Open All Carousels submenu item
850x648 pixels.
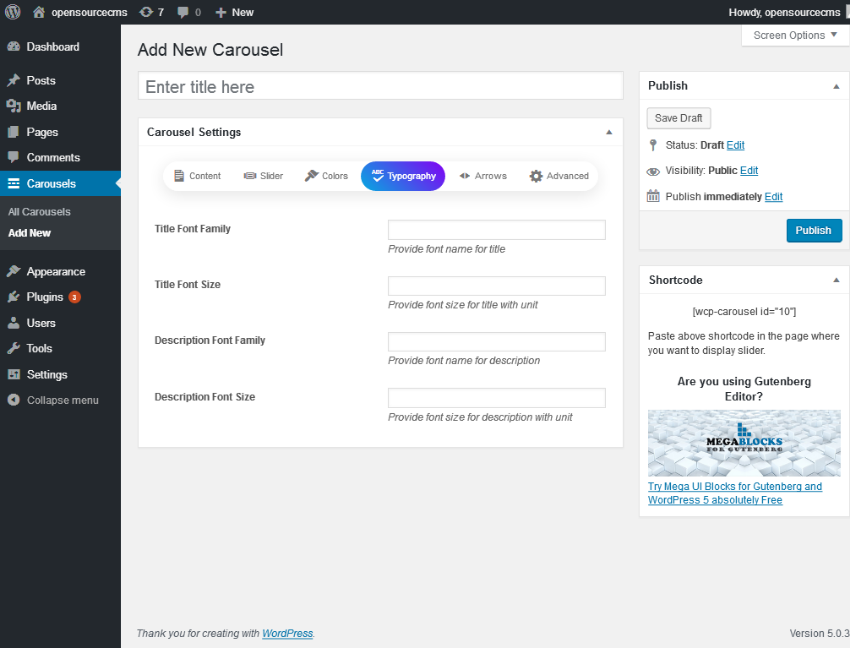tap(39, 212)
